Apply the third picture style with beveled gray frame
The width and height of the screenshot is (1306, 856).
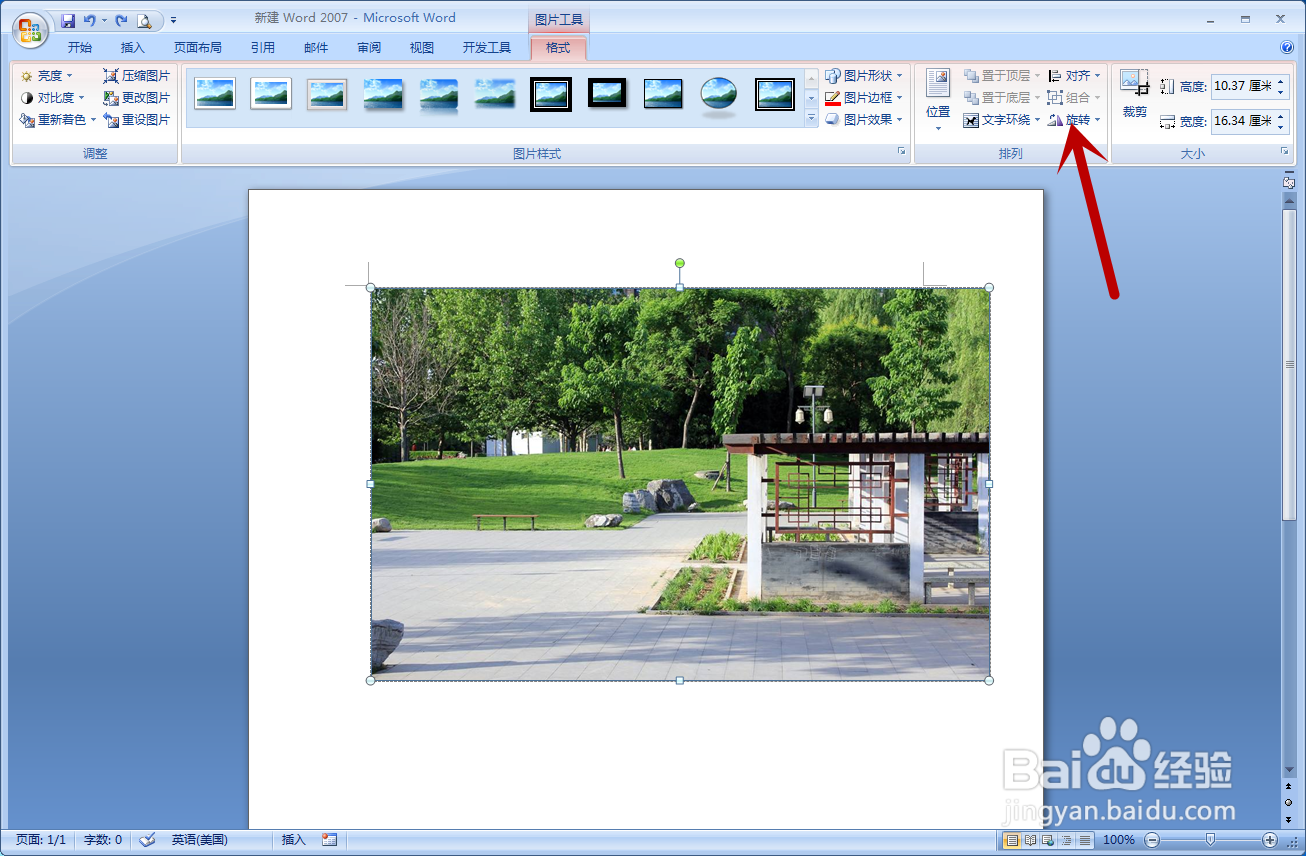327,94
